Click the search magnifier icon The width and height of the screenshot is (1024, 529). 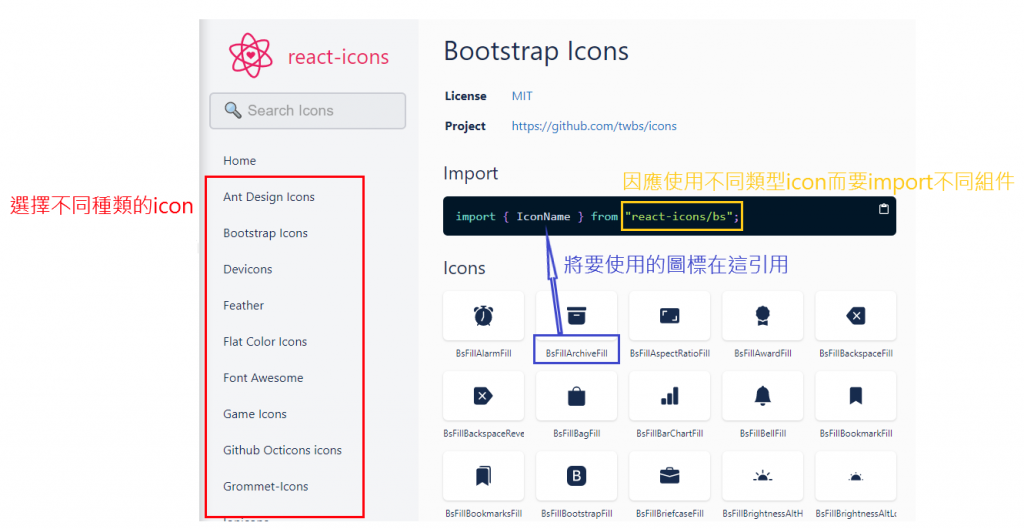(232, 110)
